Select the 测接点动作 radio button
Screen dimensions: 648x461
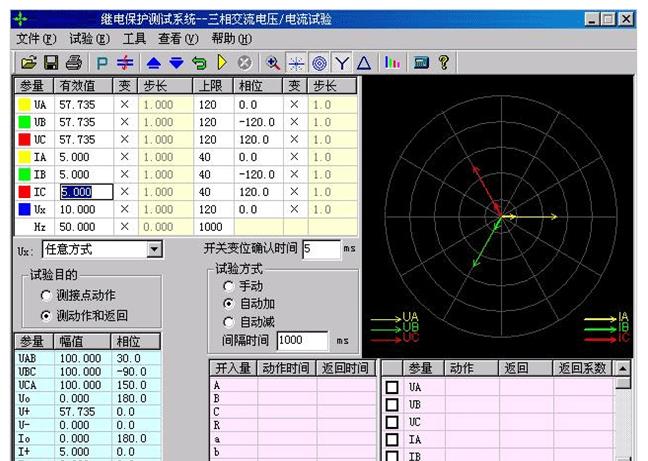coord(45,296)
